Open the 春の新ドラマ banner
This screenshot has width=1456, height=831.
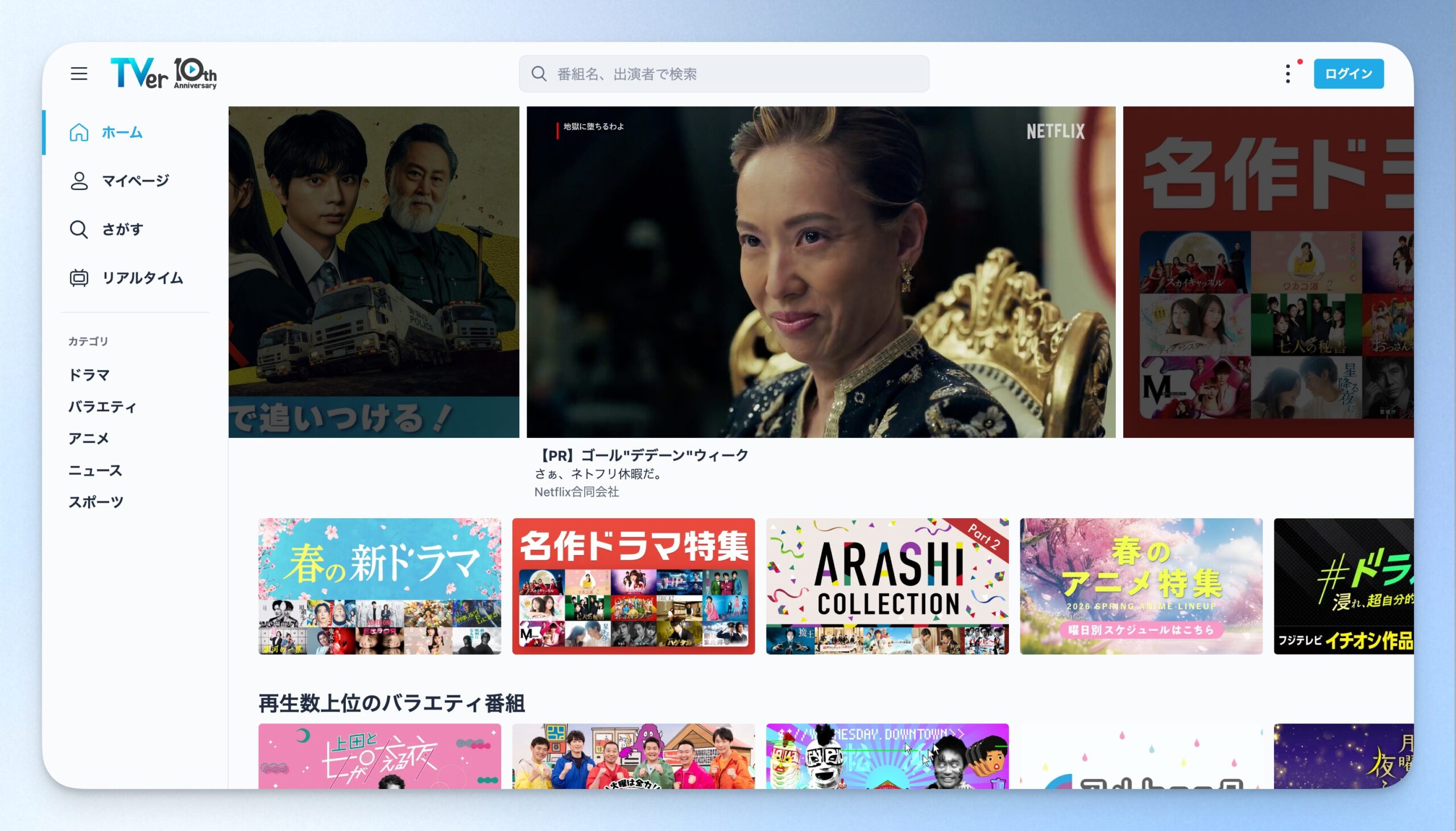[x=380, y=586]
